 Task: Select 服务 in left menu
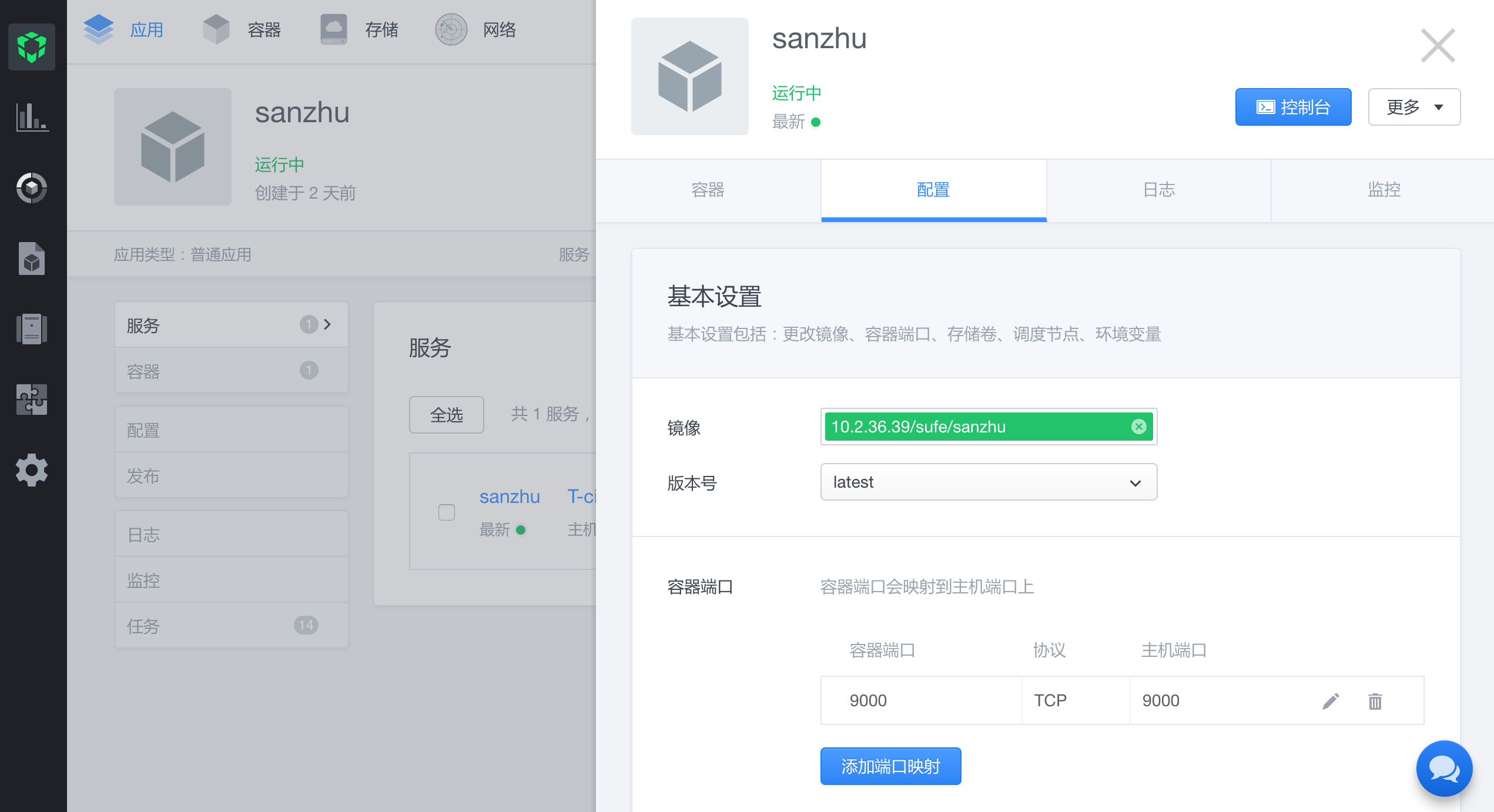[x=232, y=325]
